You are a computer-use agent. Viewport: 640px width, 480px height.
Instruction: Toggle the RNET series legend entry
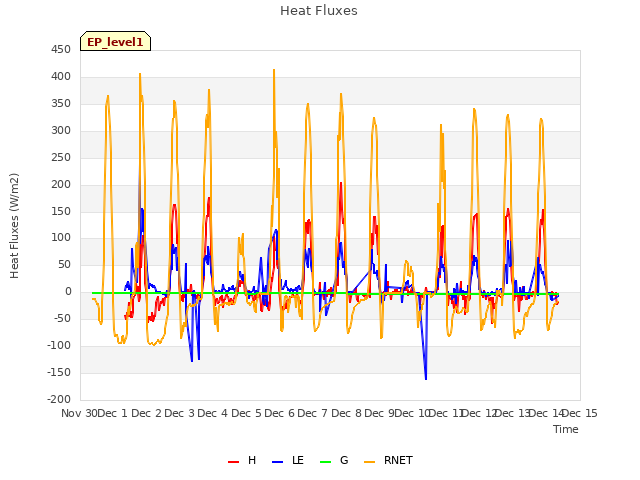click(x=388, y=460)
